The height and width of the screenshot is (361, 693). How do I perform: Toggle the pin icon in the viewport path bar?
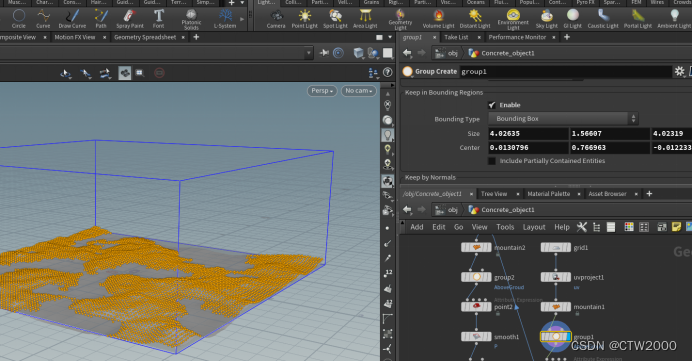click(x=324, y=53)
